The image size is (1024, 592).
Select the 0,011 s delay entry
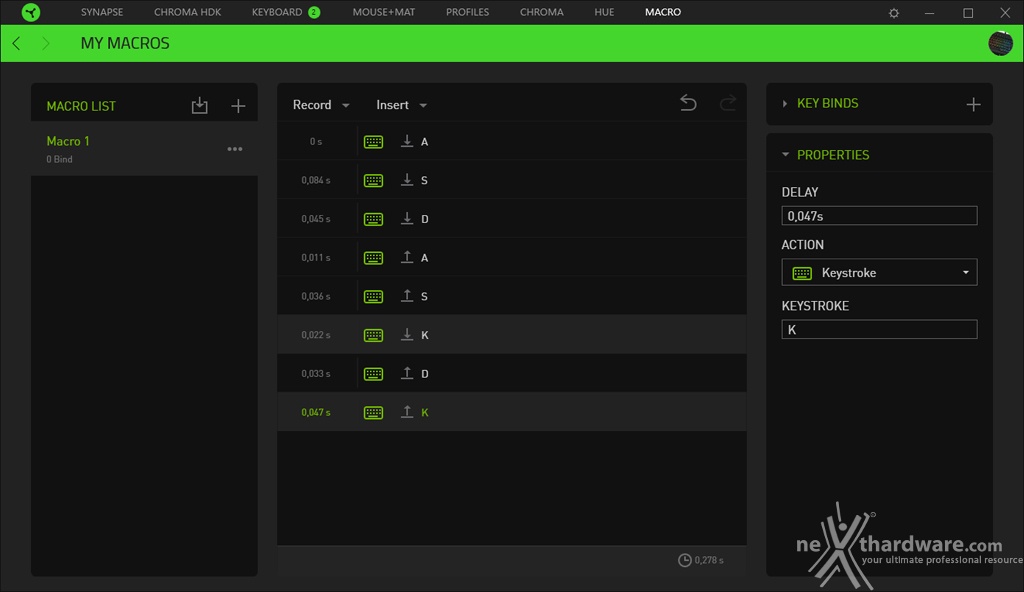[x=316, y=257]
